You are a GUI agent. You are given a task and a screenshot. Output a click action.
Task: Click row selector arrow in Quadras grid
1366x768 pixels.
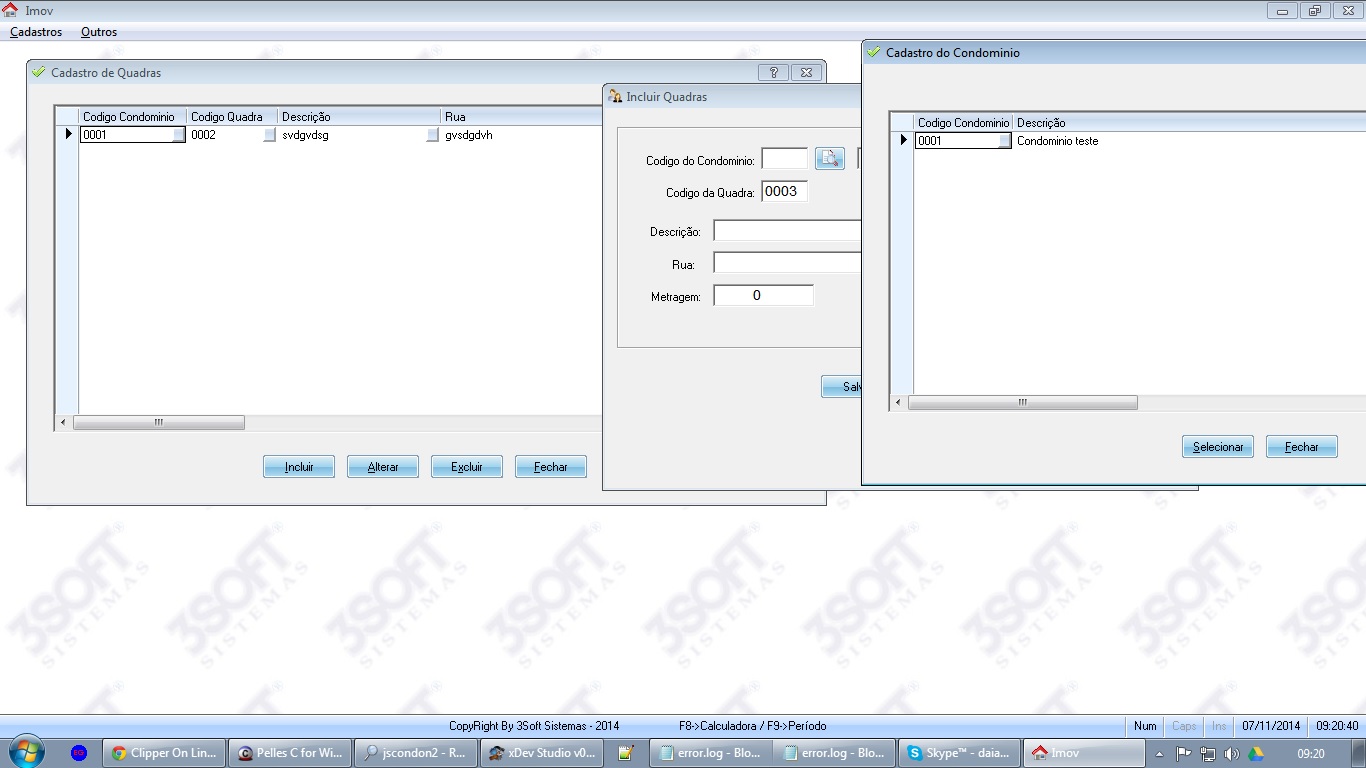click(x=68, y=134)
